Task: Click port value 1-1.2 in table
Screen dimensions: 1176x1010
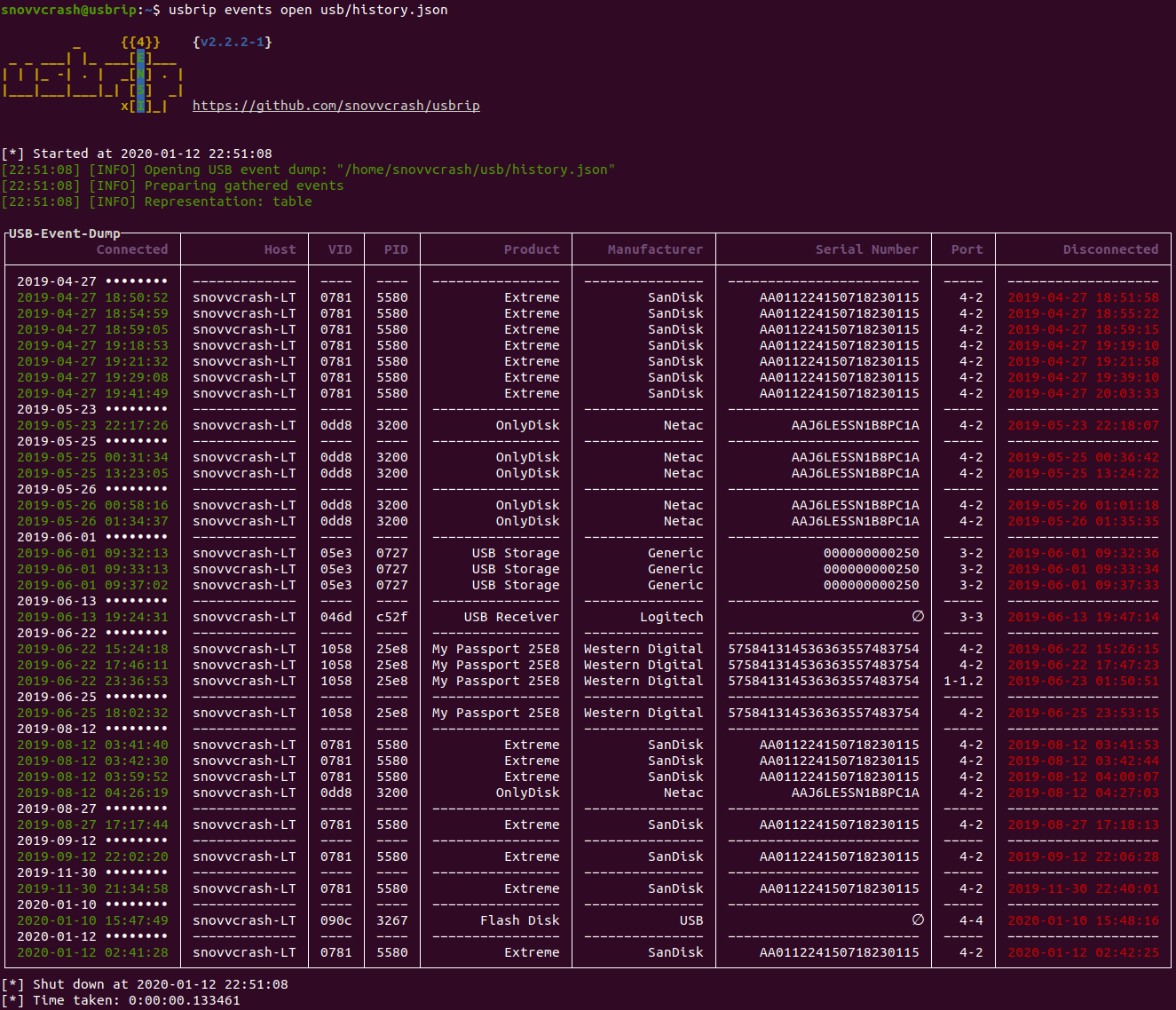Action: pos(963,681)
